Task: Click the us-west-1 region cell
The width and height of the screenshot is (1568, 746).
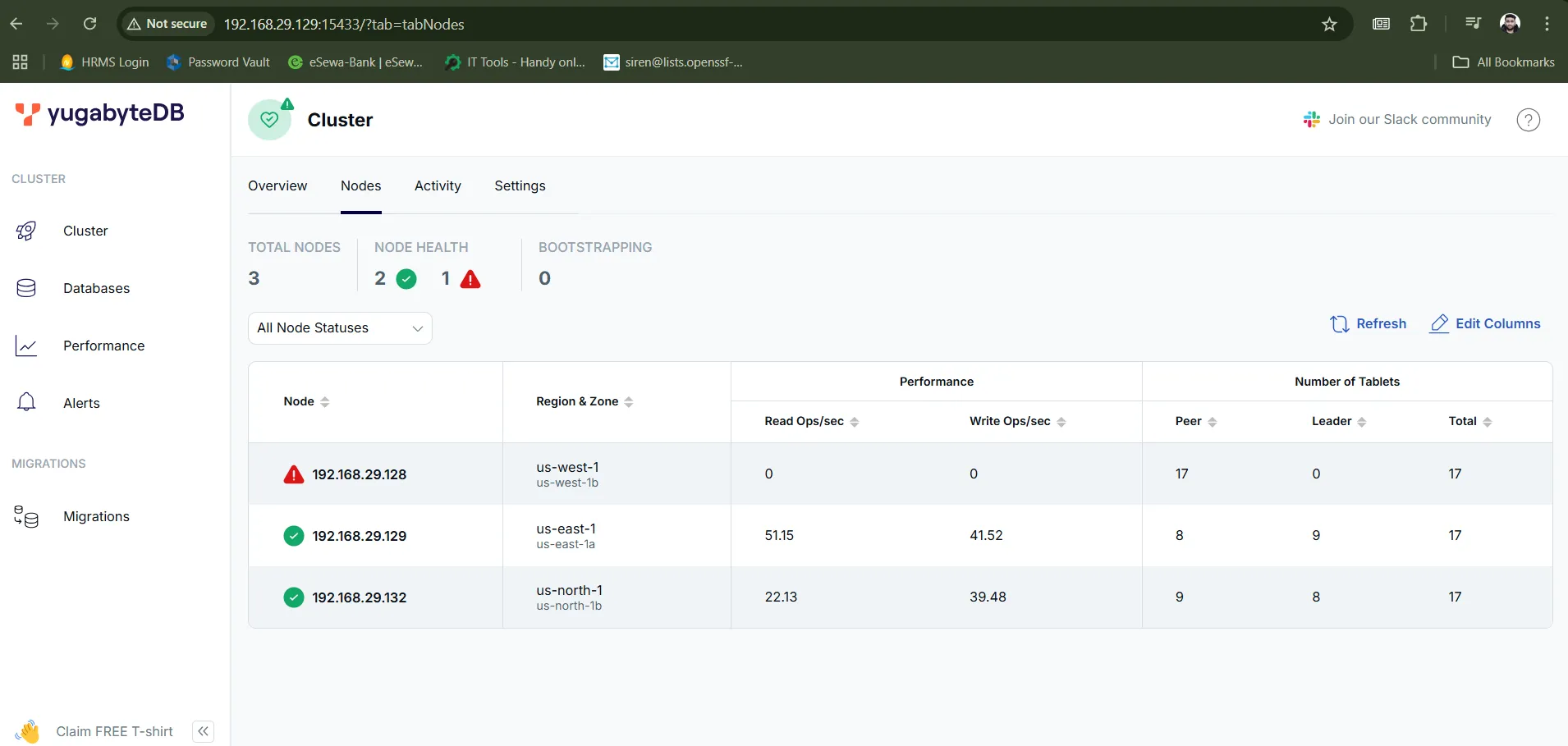Action: 567,467
